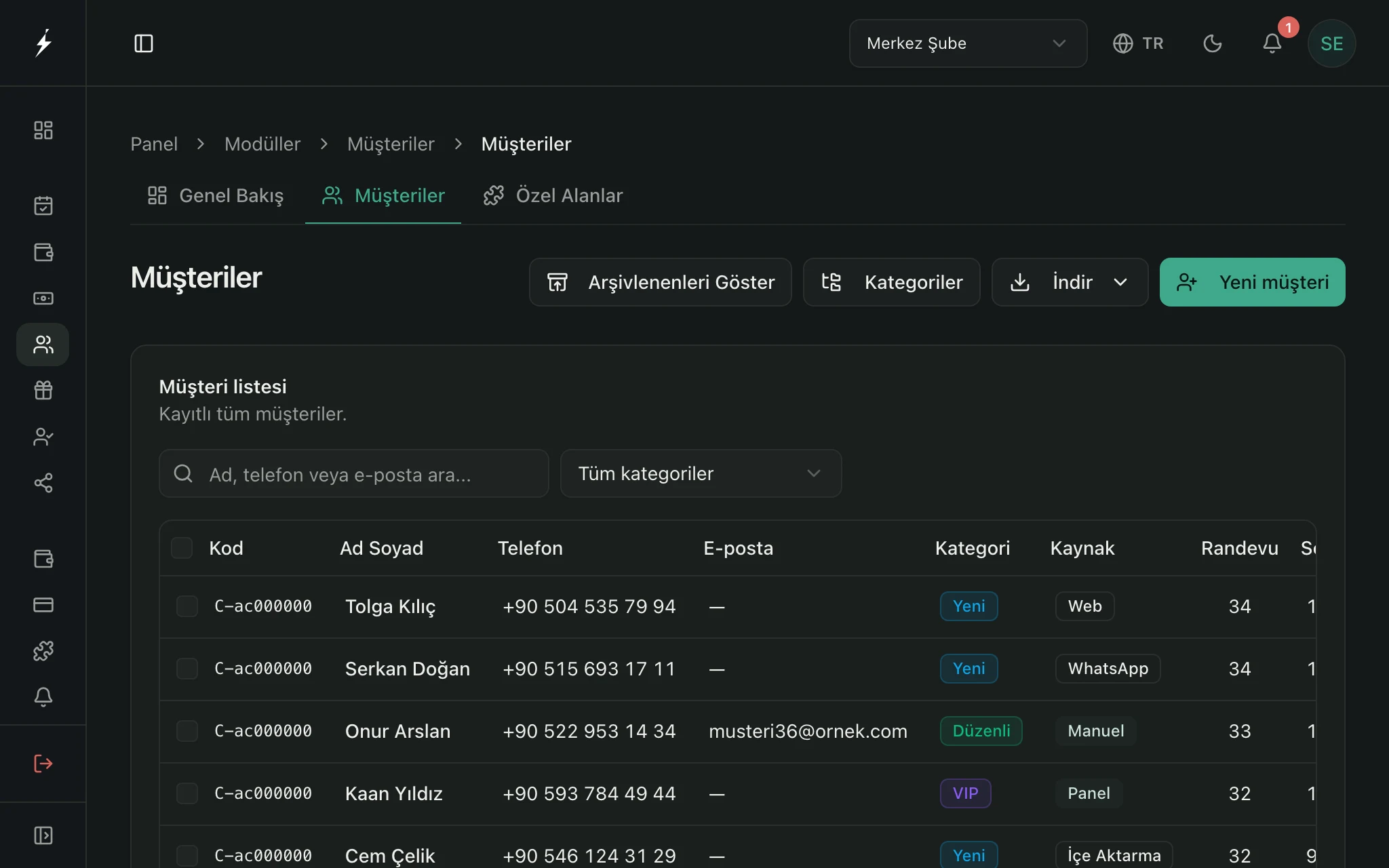
Task: Open the dashboard grid icon in sidebar
Action: tap(43, 130)
